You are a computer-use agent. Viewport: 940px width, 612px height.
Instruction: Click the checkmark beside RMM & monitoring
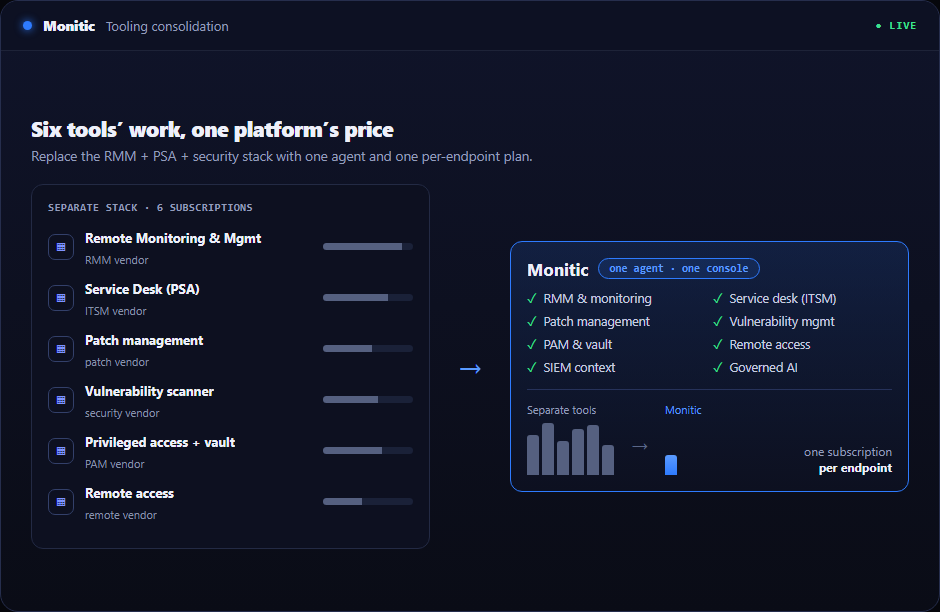tap(532, 299)
